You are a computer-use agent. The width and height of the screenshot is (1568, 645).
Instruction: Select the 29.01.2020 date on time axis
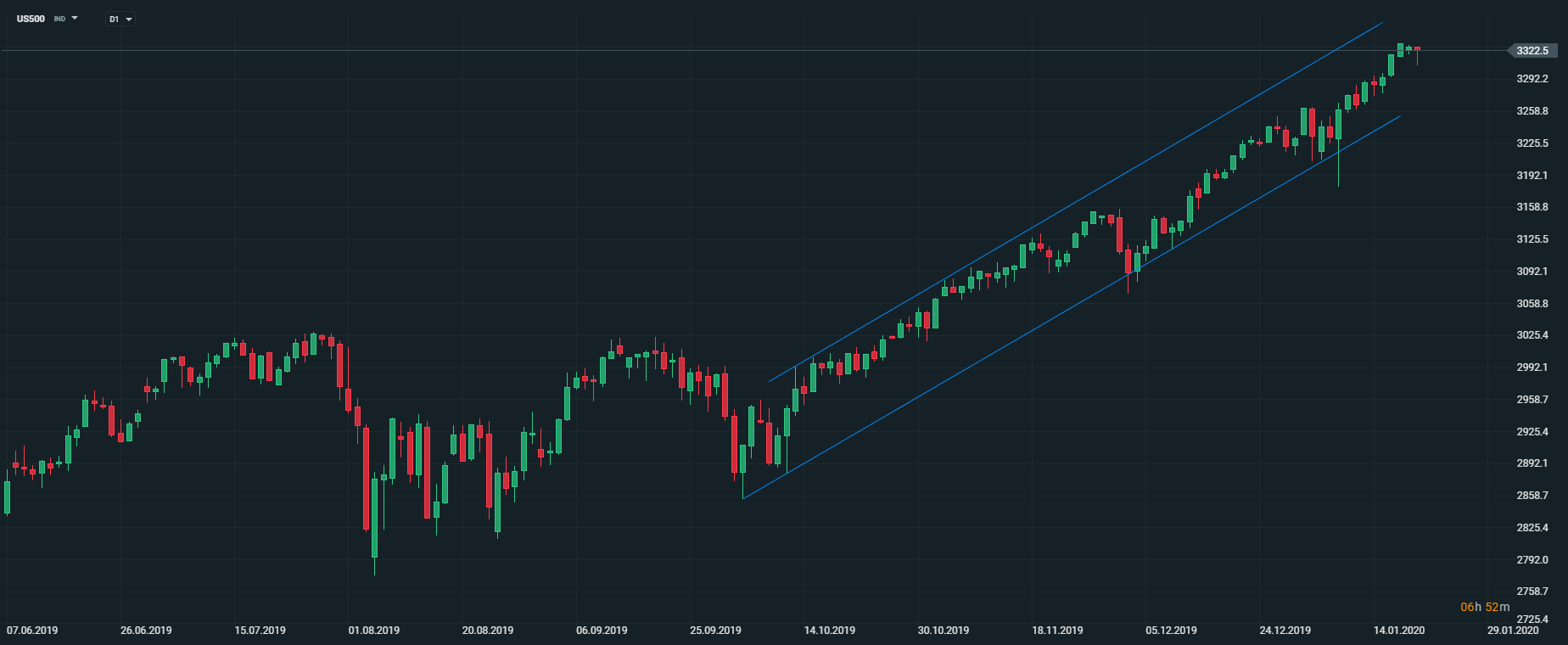pos(1513,631)
